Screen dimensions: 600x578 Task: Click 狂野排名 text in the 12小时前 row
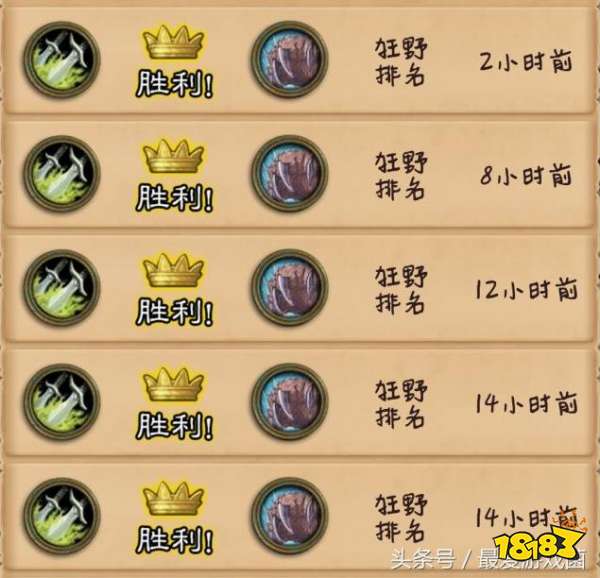401,289
